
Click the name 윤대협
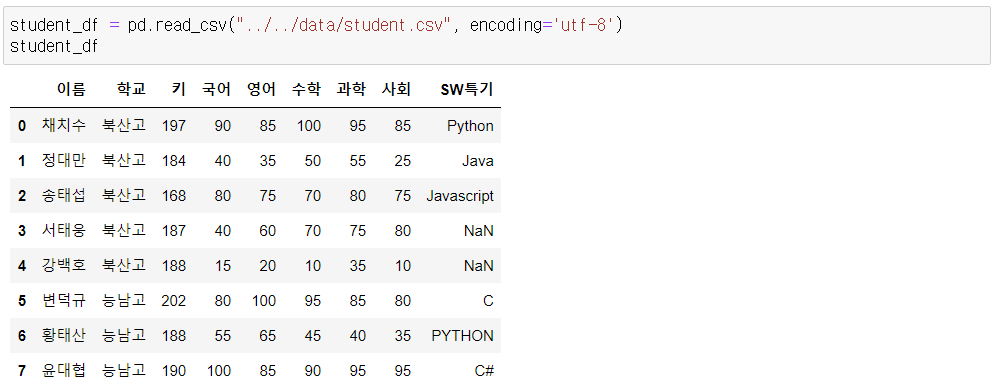point(64,371)
